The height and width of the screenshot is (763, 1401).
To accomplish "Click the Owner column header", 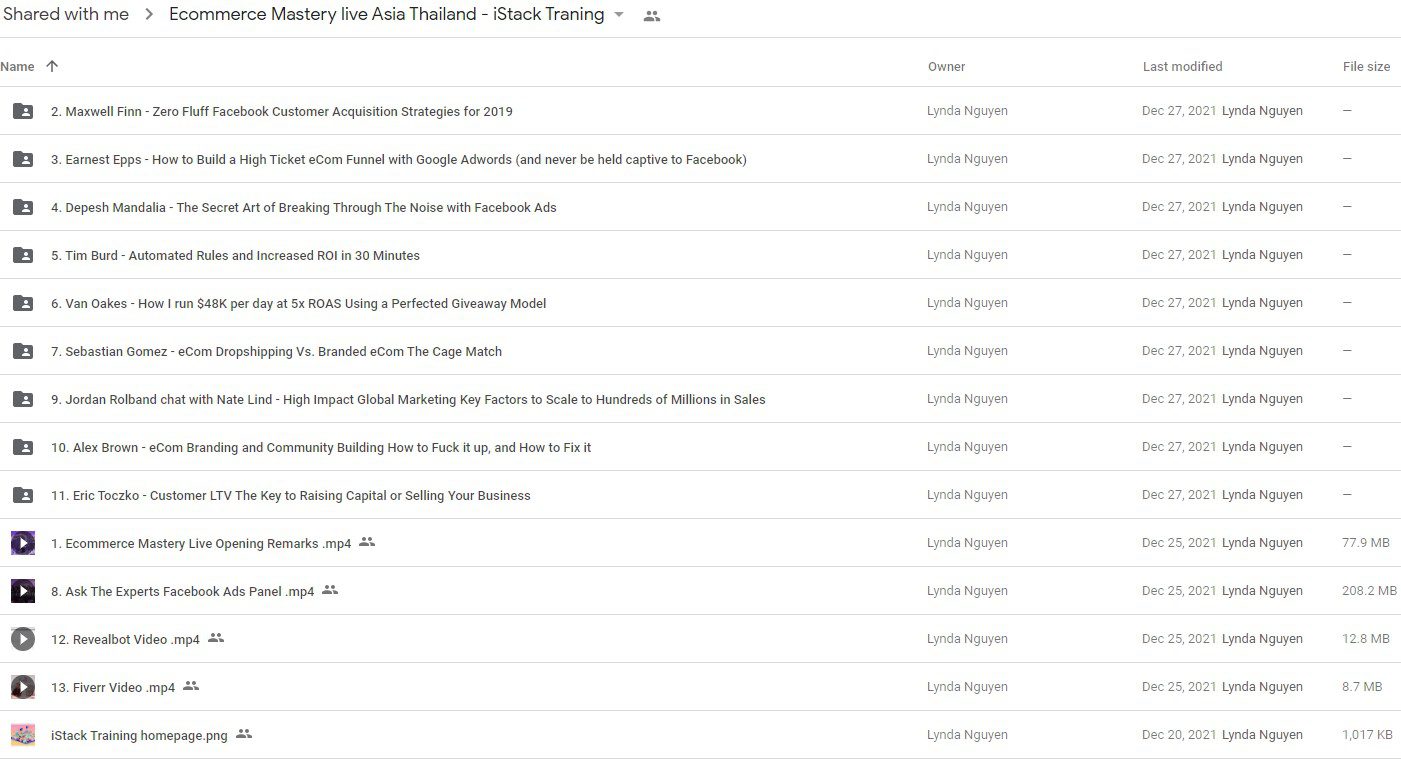I will click(x=946, y=67).
